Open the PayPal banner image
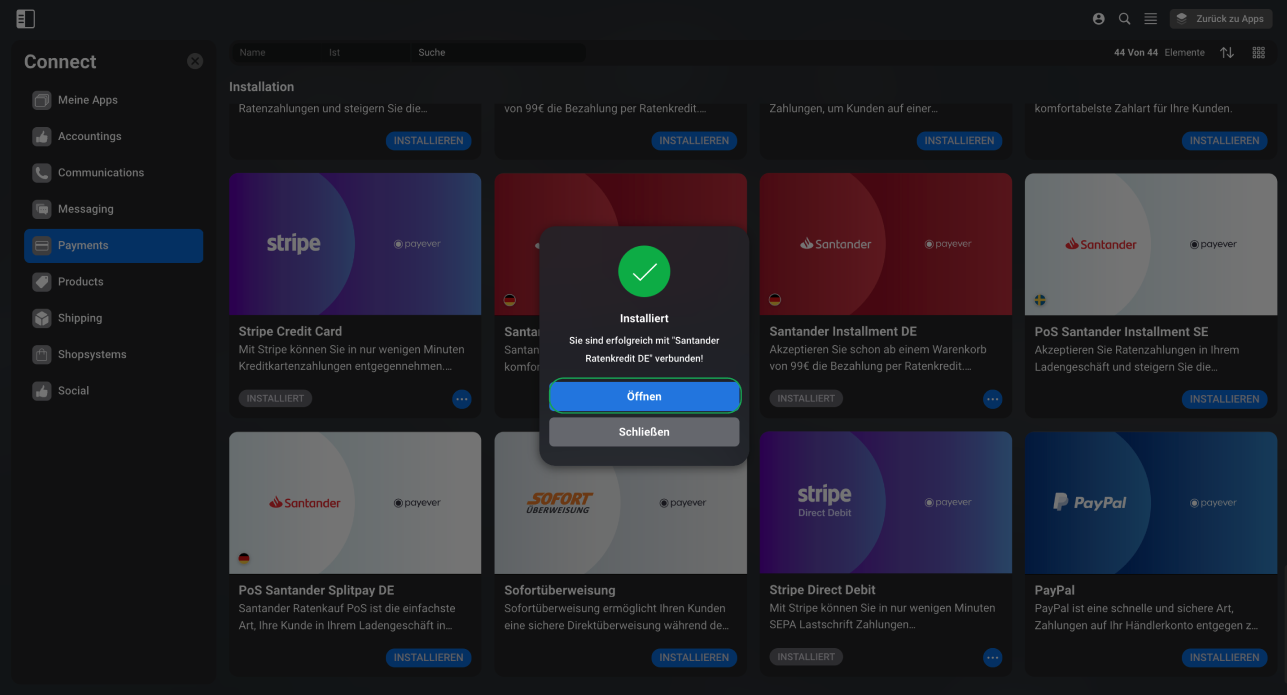The image size is (1287, 695). coord(1151,503)
